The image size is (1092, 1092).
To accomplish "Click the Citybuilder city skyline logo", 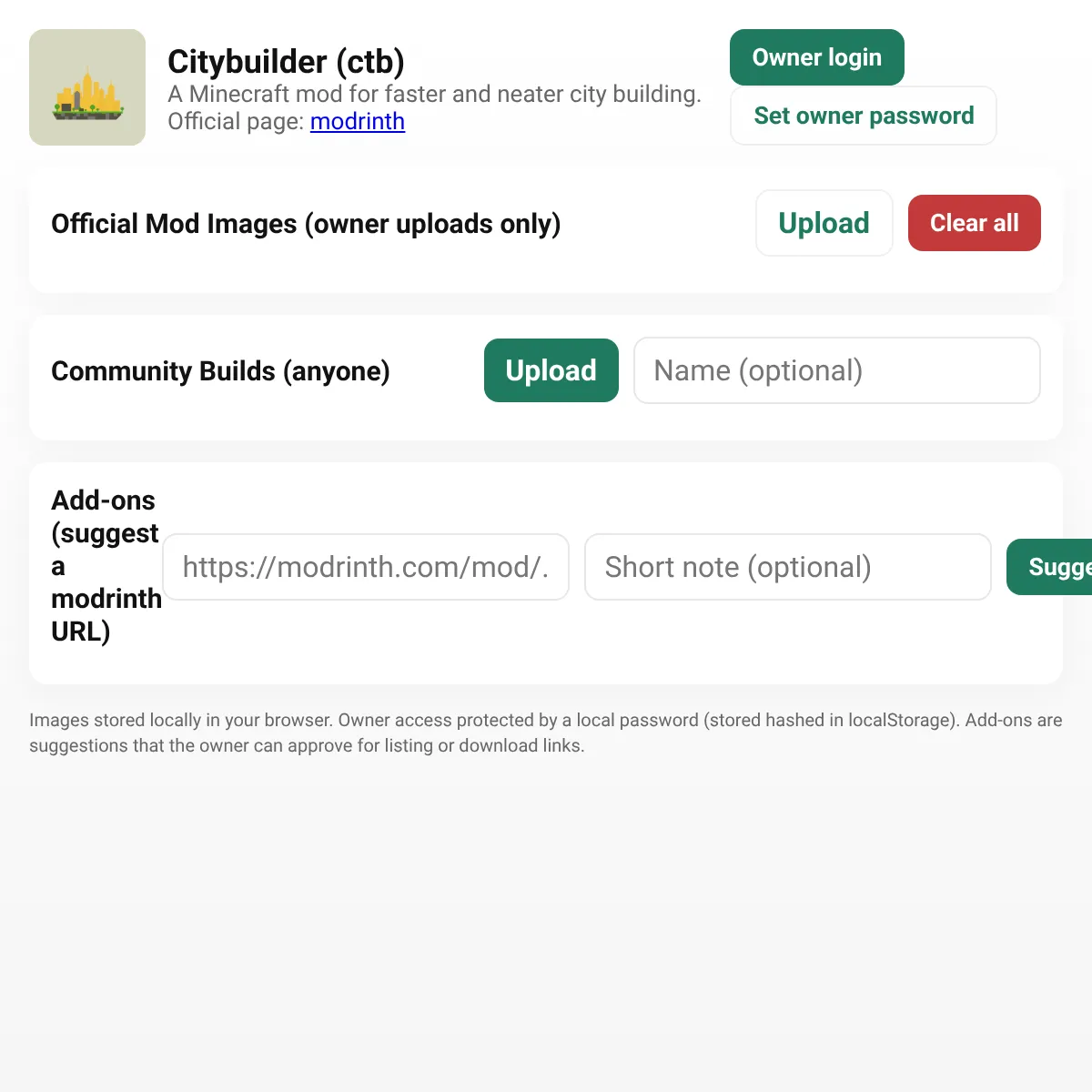I will [87, 87].
